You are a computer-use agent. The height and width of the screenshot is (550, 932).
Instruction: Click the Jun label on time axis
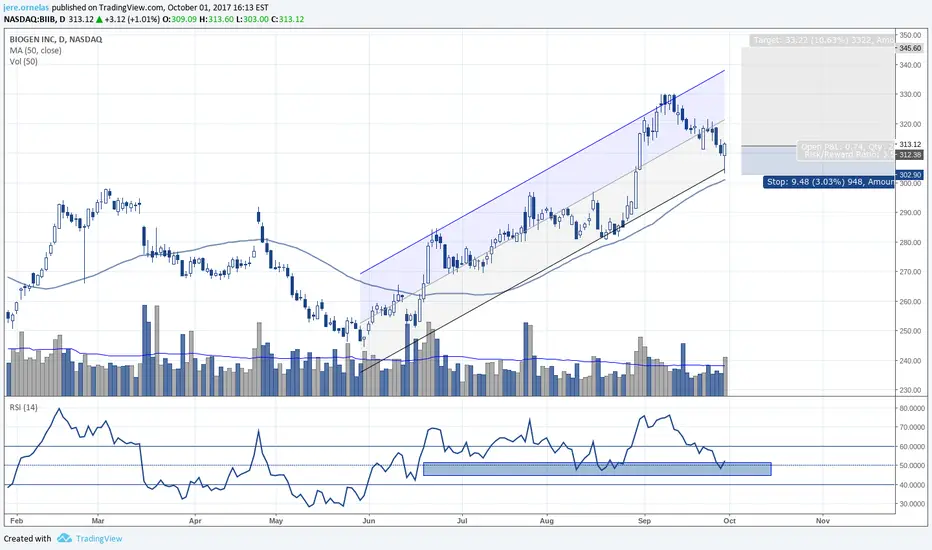(x=369, y=521)
